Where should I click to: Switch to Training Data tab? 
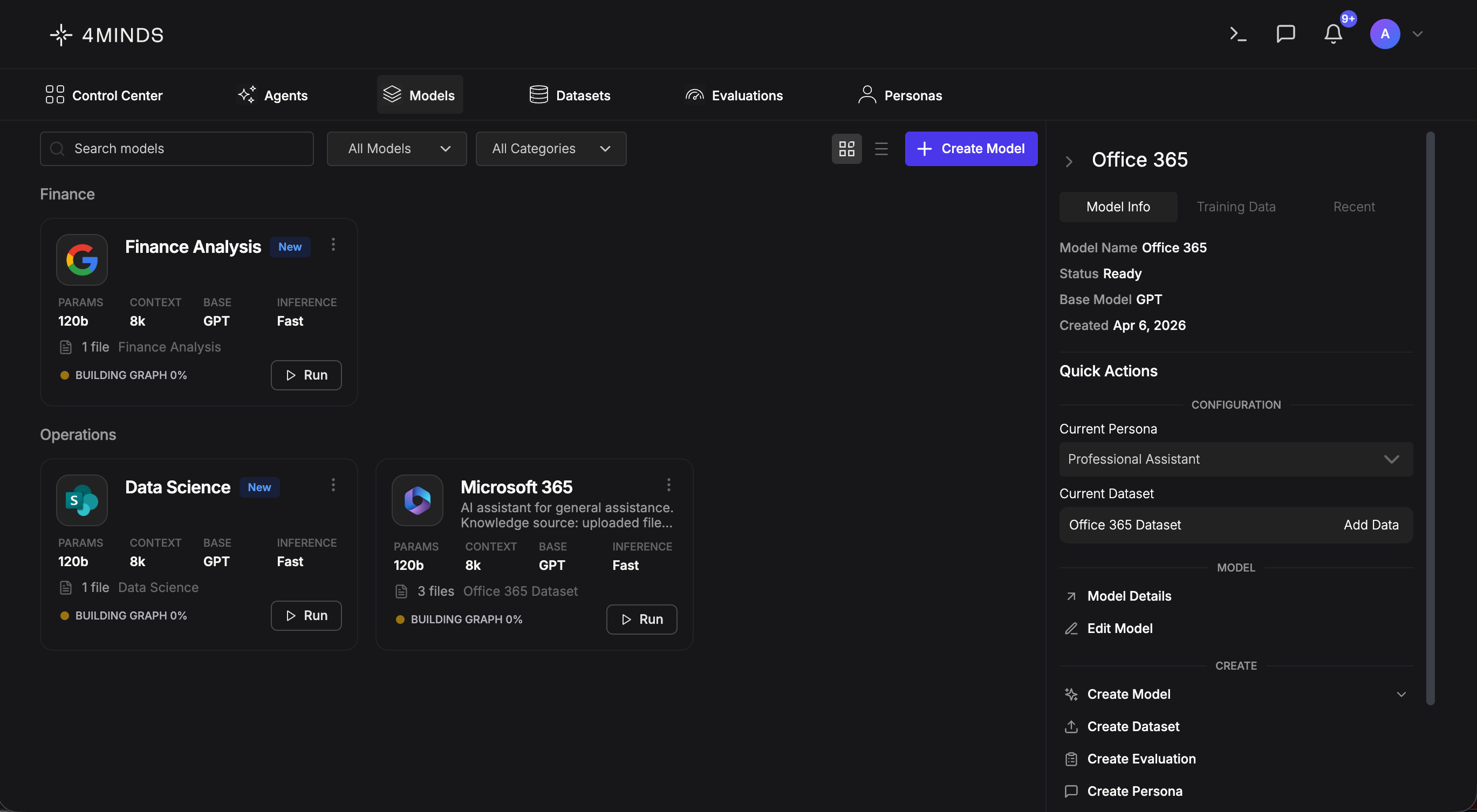[x=1236, y=207]
